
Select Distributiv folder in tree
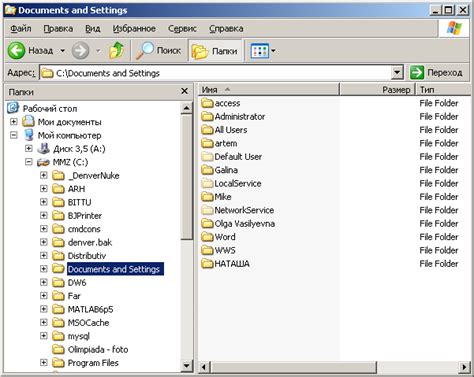coord(87,256)
